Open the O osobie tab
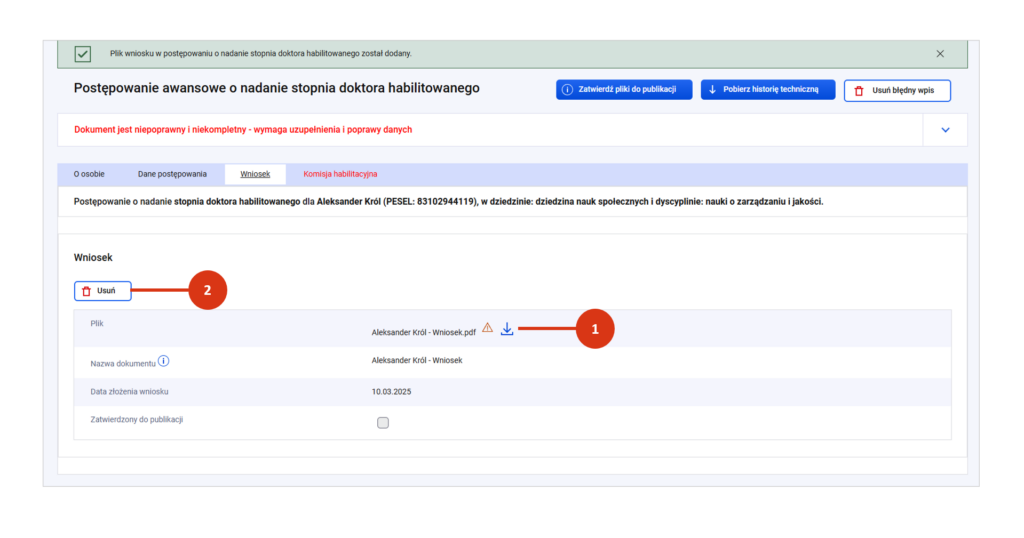This screenshot has width=1024, height=538. pyautogui.click(x=89, y=174)
